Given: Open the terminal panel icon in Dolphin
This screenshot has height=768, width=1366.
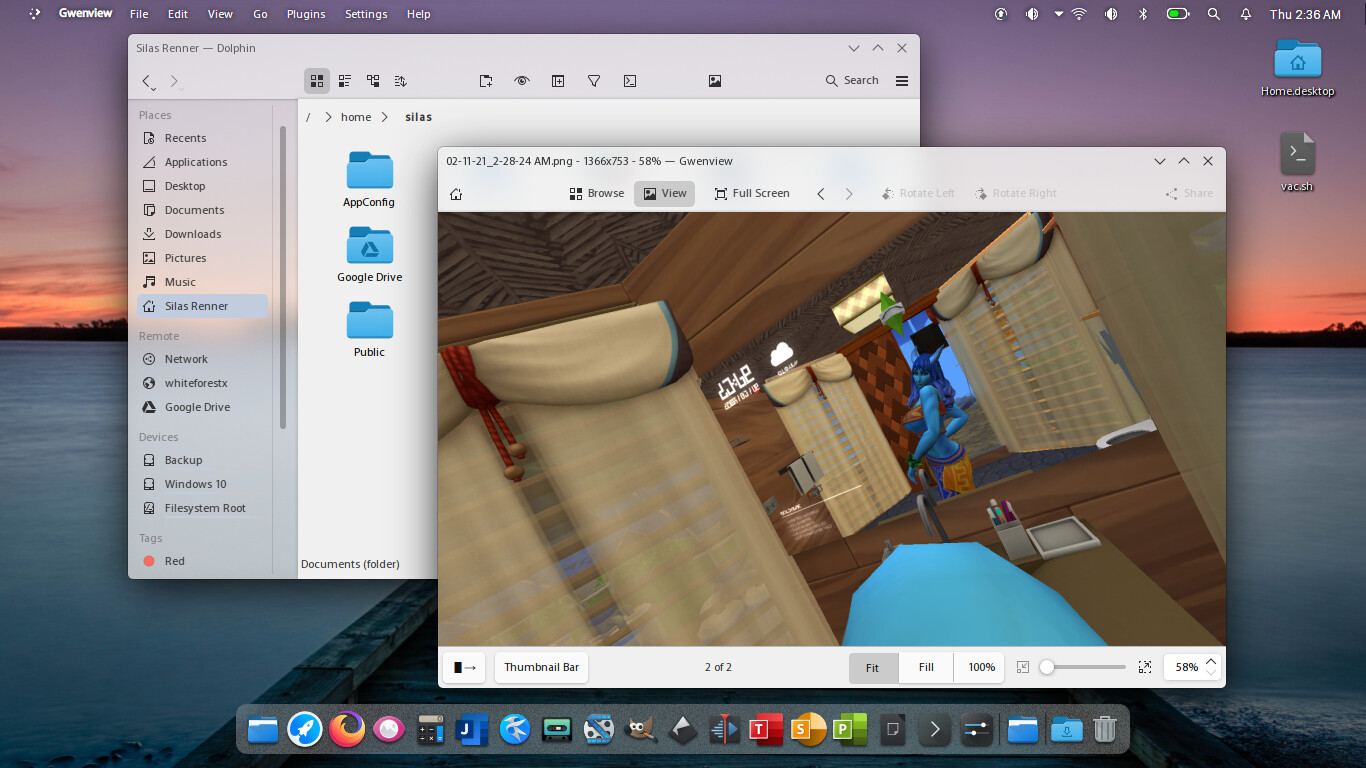Looking at the screenshot, I should [x=630, y=81].
